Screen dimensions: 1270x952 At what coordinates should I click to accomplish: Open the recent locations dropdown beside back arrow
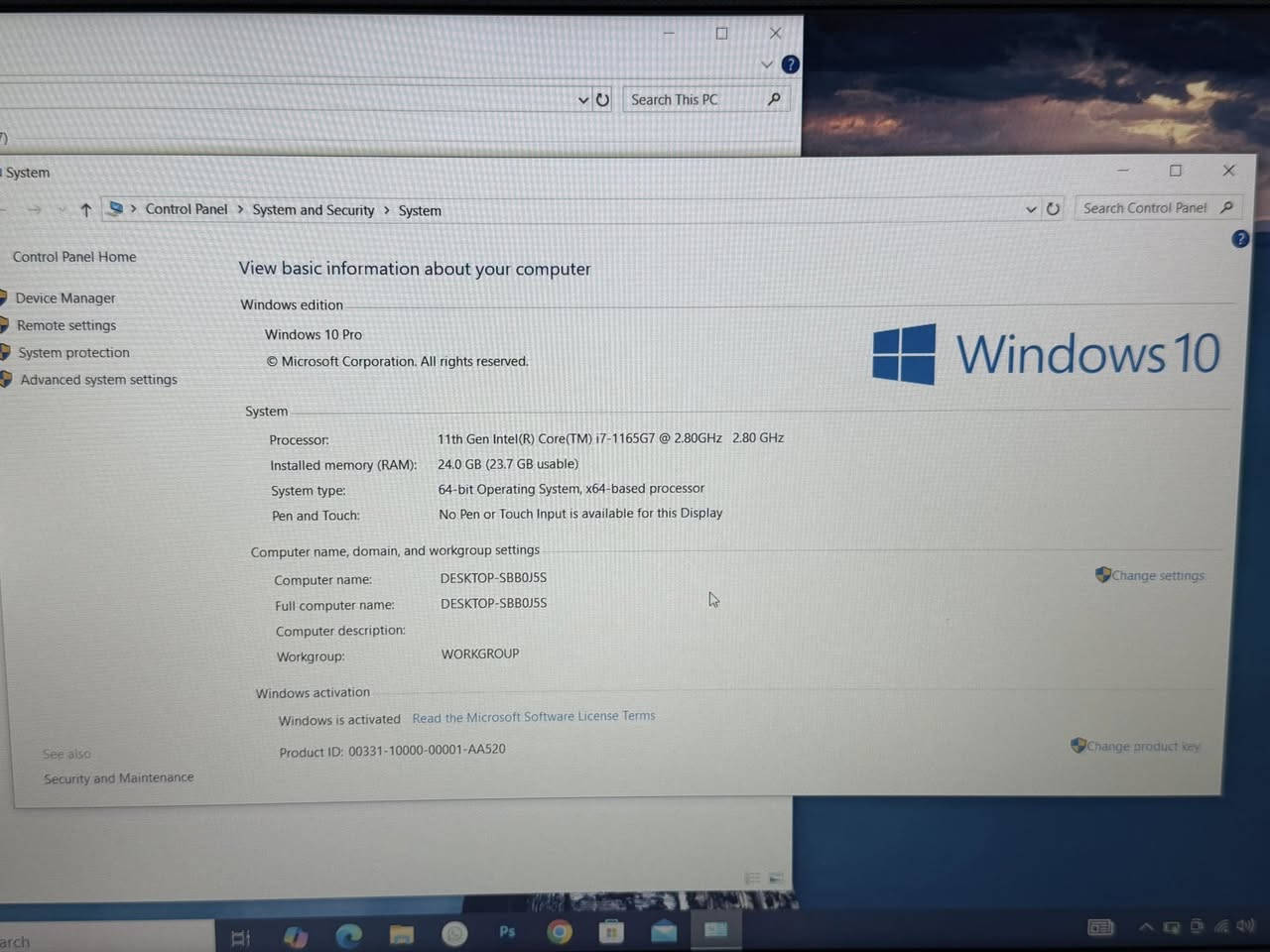[x=62, y=209]
